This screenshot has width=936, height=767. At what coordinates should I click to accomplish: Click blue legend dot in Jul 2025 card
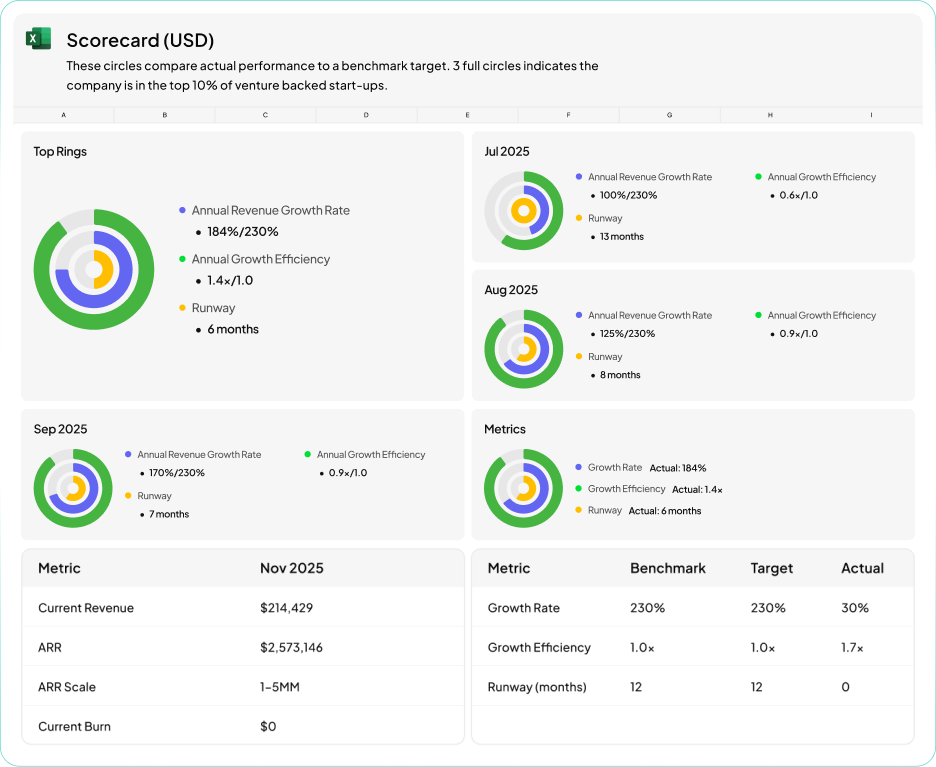[578, 177]
